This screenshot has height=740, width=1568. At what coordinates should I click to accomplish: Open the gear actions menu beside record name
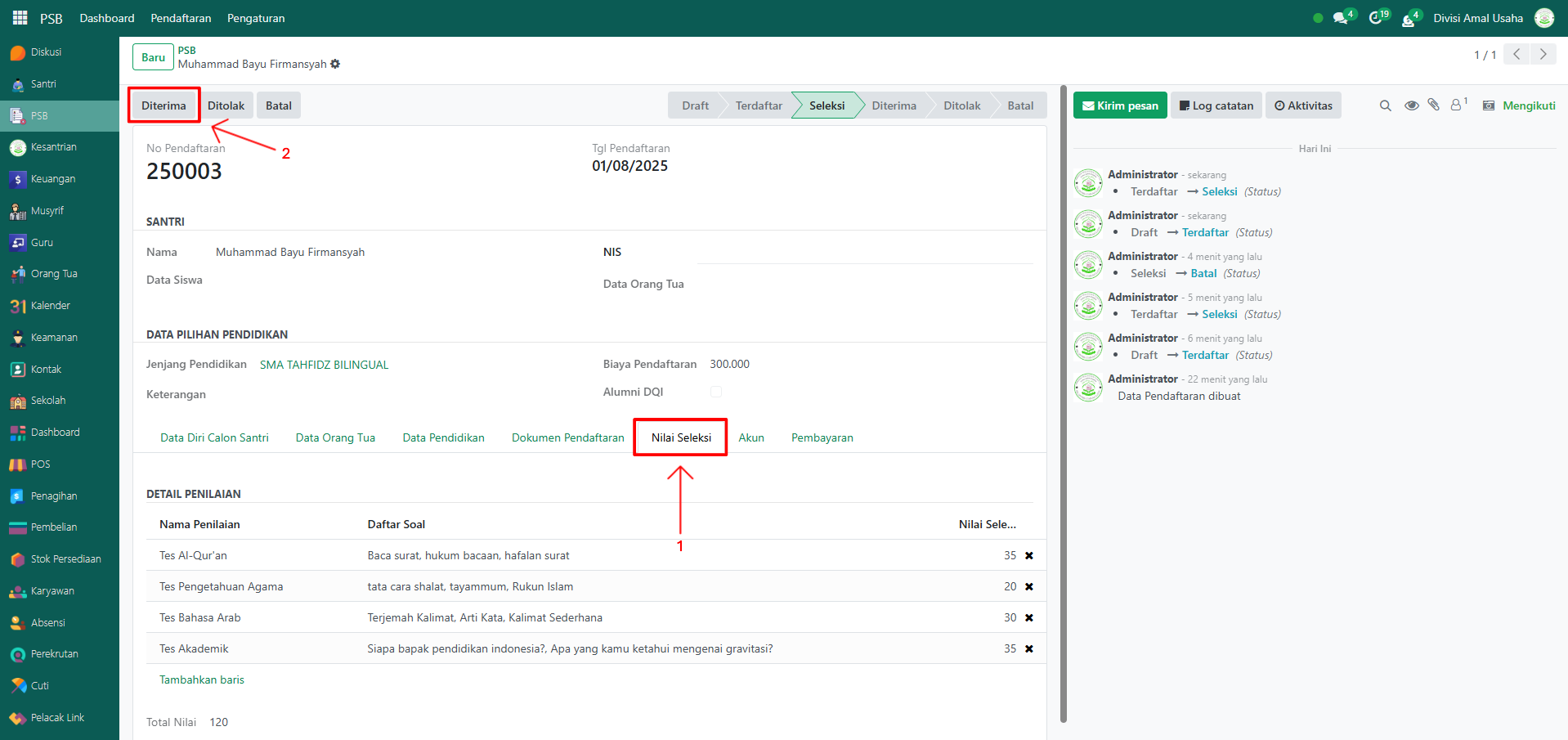click(335, 64)
